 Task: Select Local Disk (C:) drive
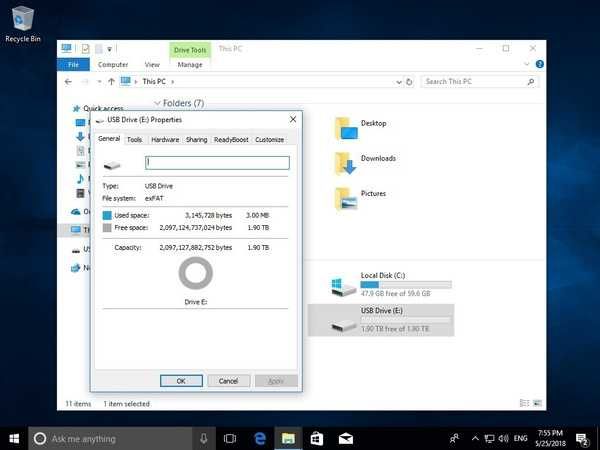pyautogui.click(x=391, y=284)
